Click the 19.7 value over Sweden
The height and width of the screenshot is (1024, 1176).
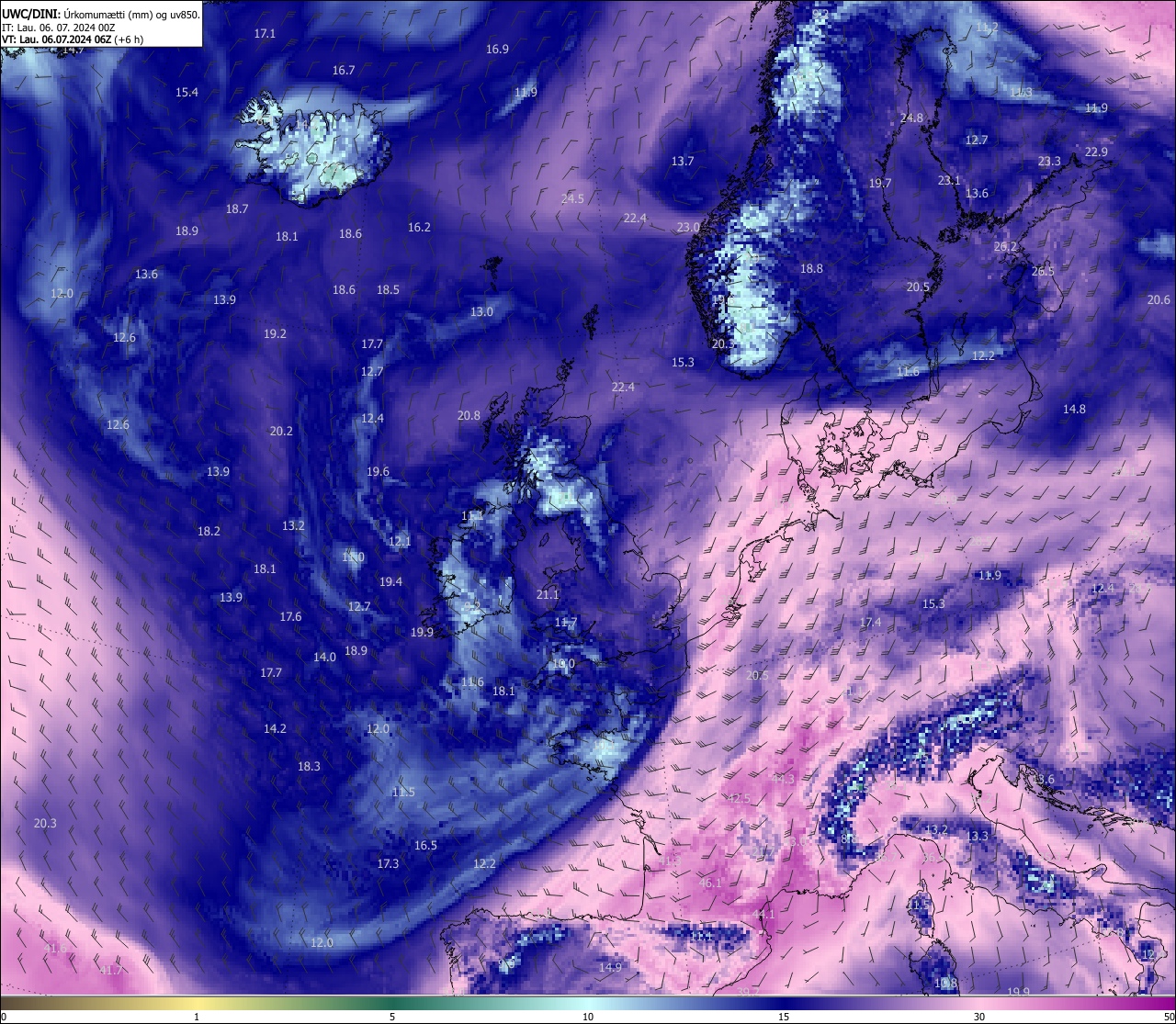[x=880, y=183]
